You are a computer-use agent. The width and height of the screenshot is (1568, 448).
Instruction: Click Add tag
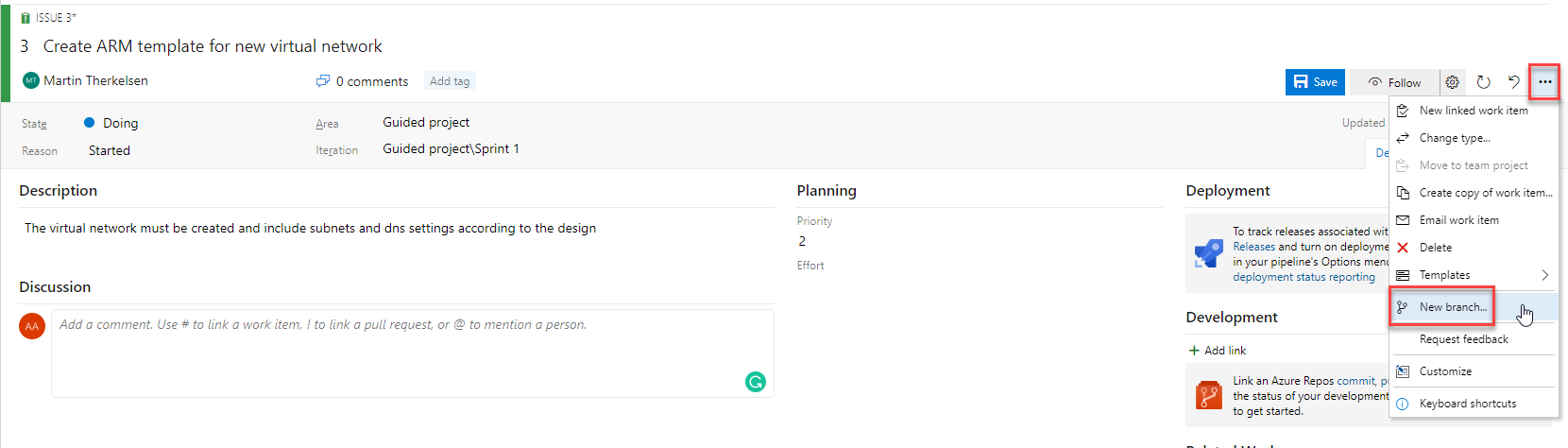[x=450, y=81]
